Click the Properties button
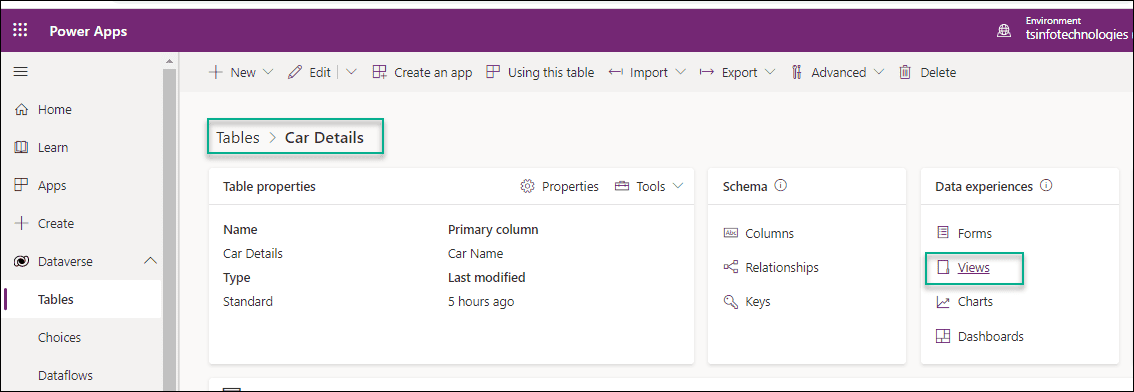1134x392 pixels. (560, 187)
